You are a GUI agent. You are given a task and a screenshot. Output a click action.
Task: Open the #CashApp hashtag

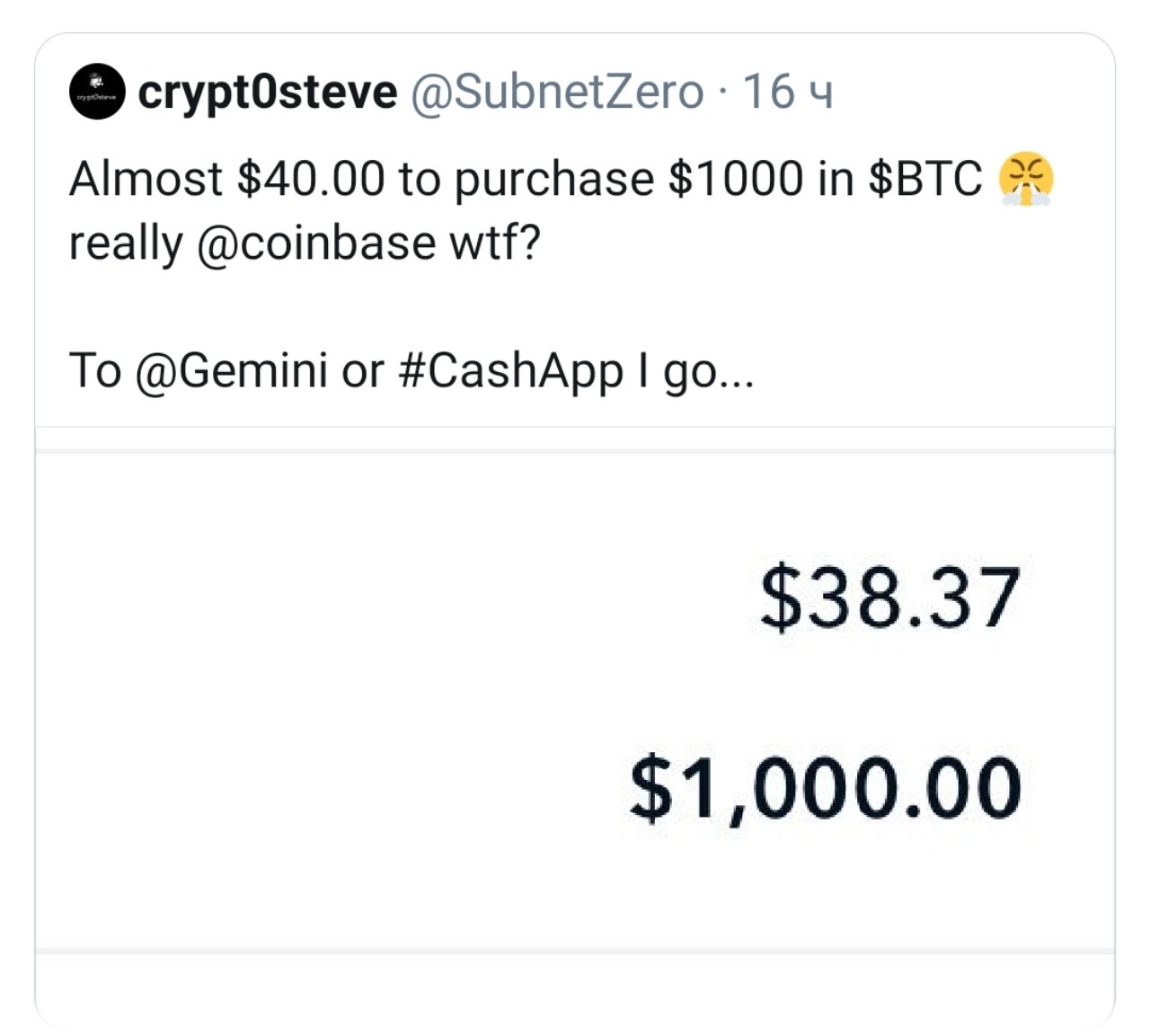click(510, 371)
